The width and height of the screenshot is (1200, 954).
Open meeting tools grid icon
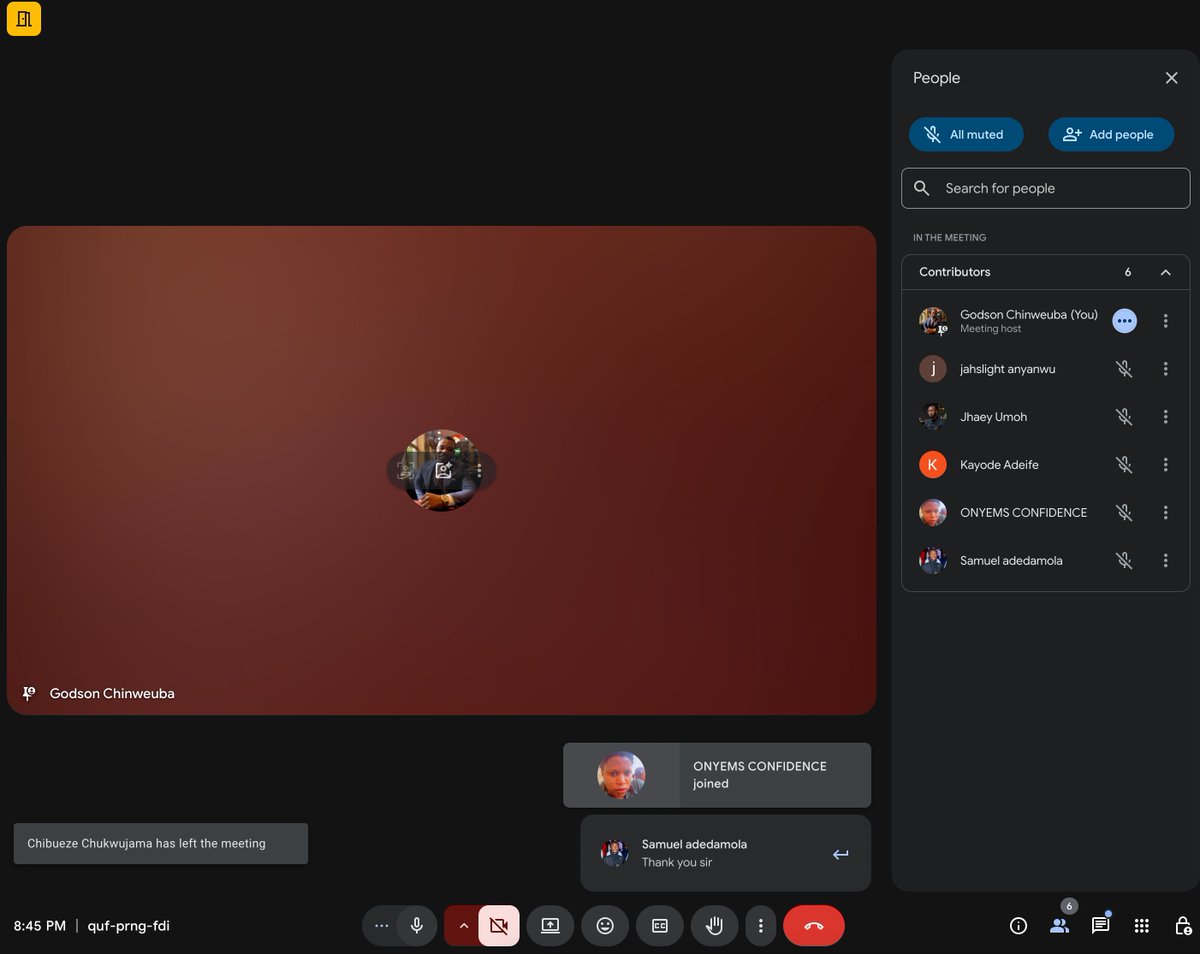1142,926
